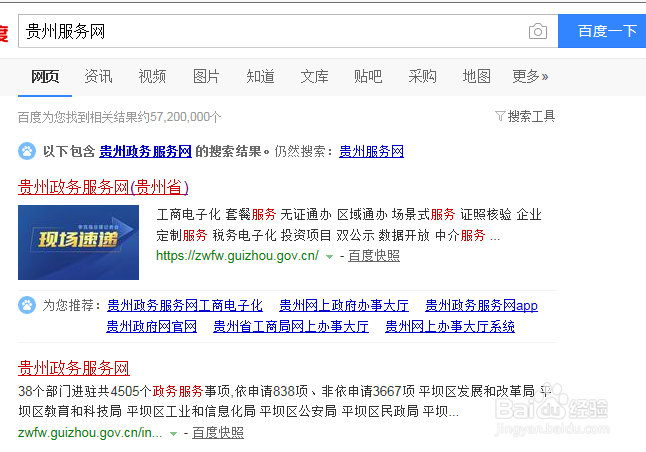Switch to the 资讯 tab
The height and width of the screenshot is (452, 646).
pos(98,77)
